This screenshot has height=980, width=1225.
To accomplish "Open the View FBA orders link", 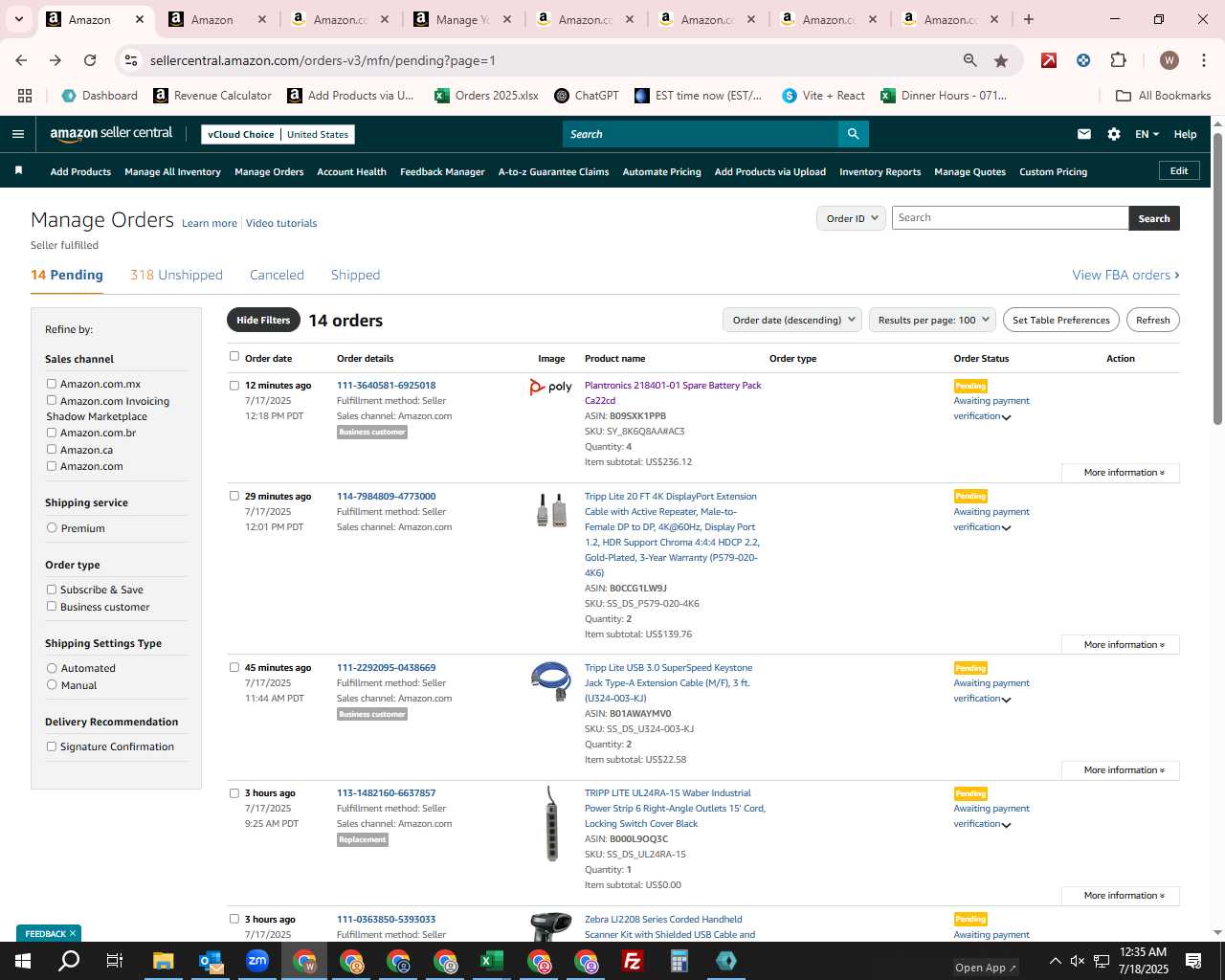I will tap(1125, 275).
